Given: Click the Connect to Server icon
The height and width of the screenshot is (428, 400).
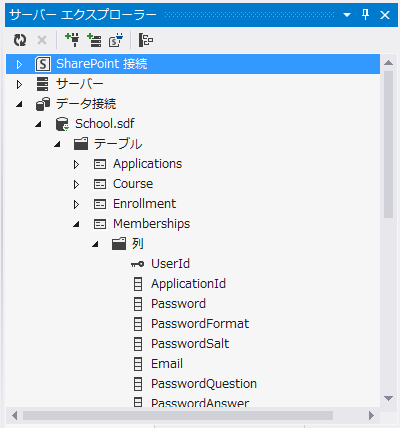Looking at the screenshot, I should click(x=94, y=40).
